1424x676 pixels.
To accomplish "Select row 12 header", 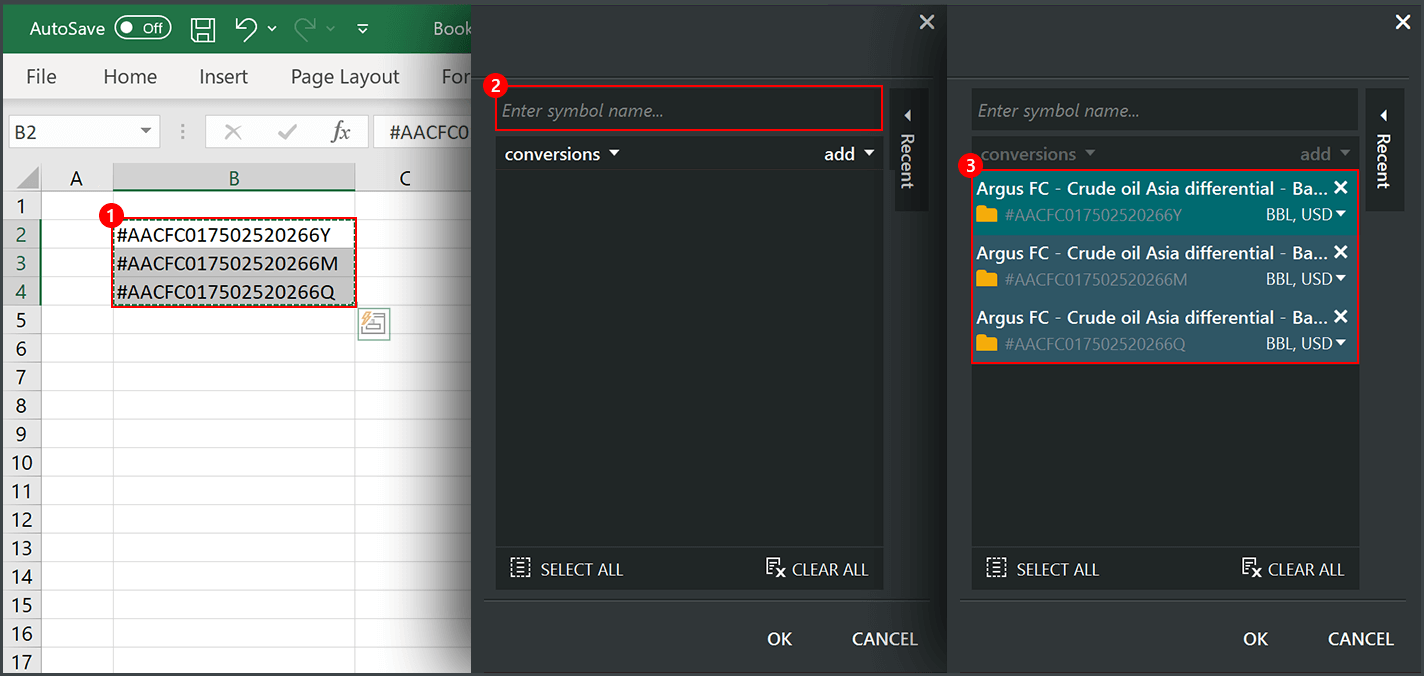I will tap(20, 519).
